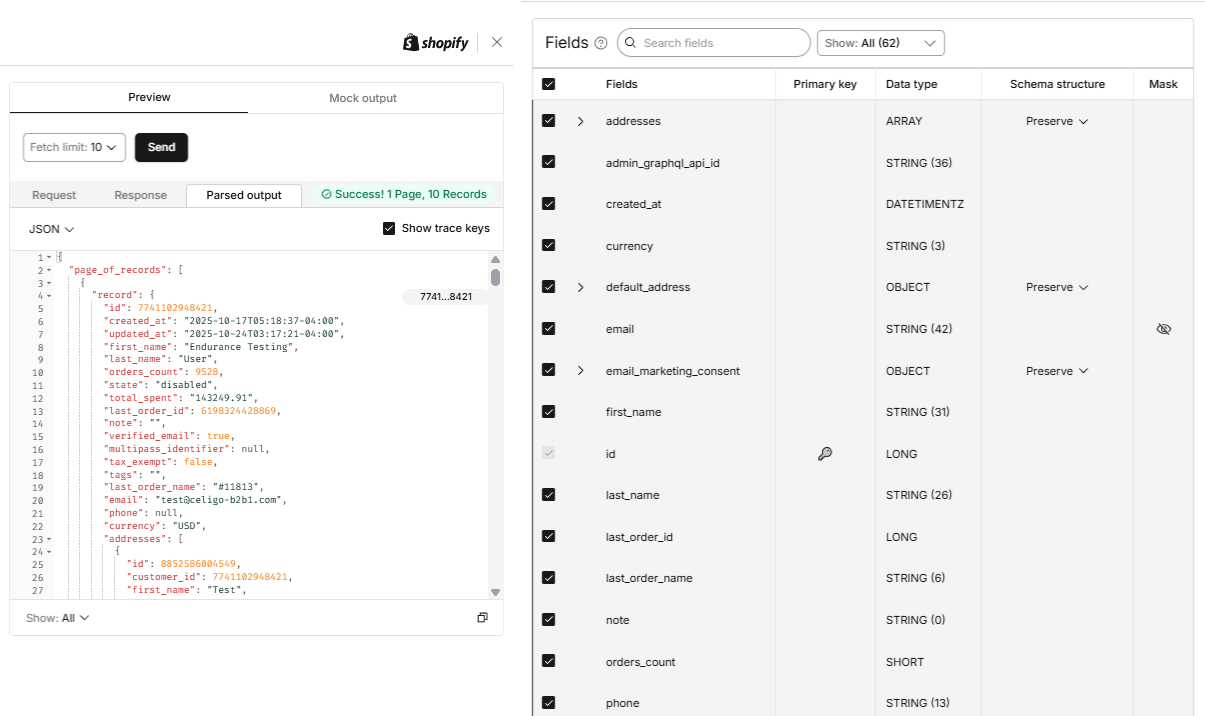Collapse the fold arrow on JSON line 4 record
Image resolution: width=1205 pixels, height=716 pixels.
click(49, 296)
